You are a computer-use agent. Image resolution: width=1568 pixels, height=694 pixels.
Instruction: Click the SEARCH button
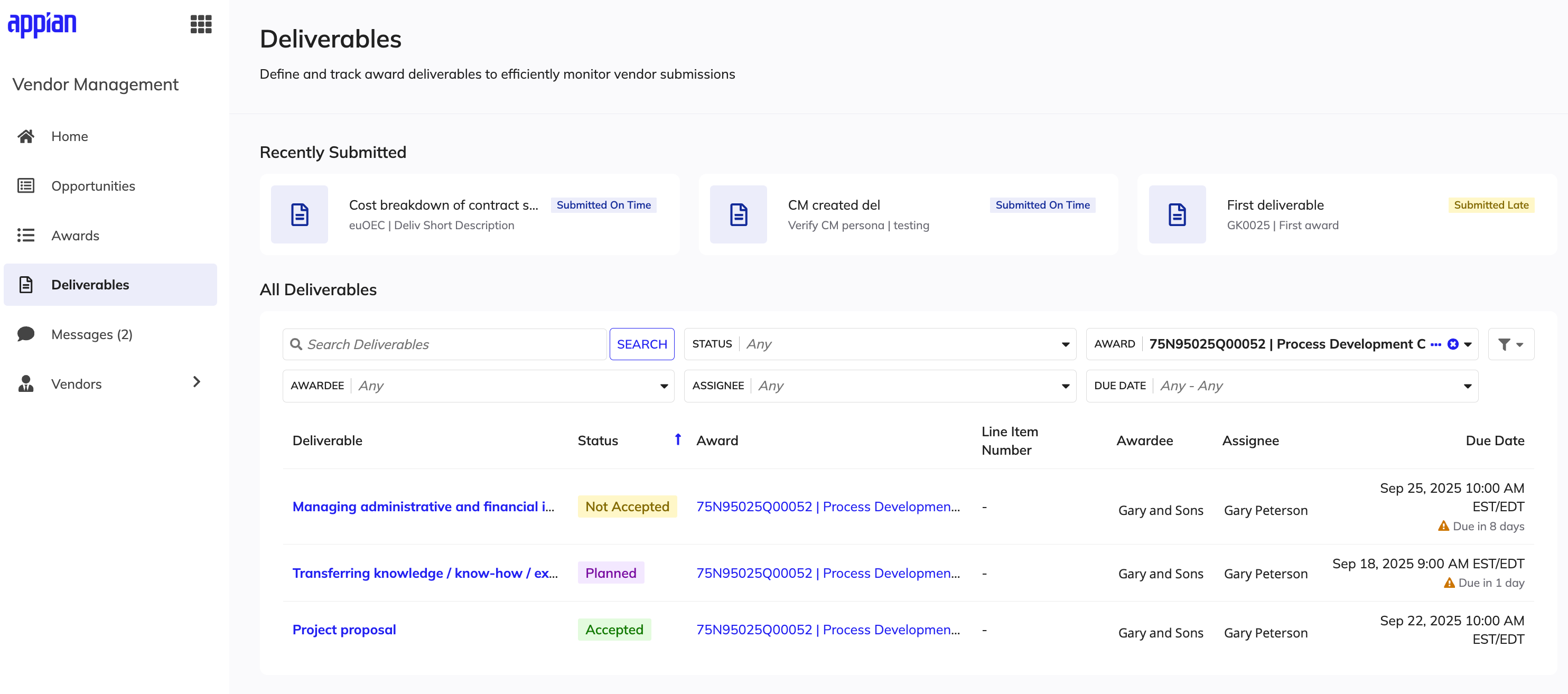(641, 344)
